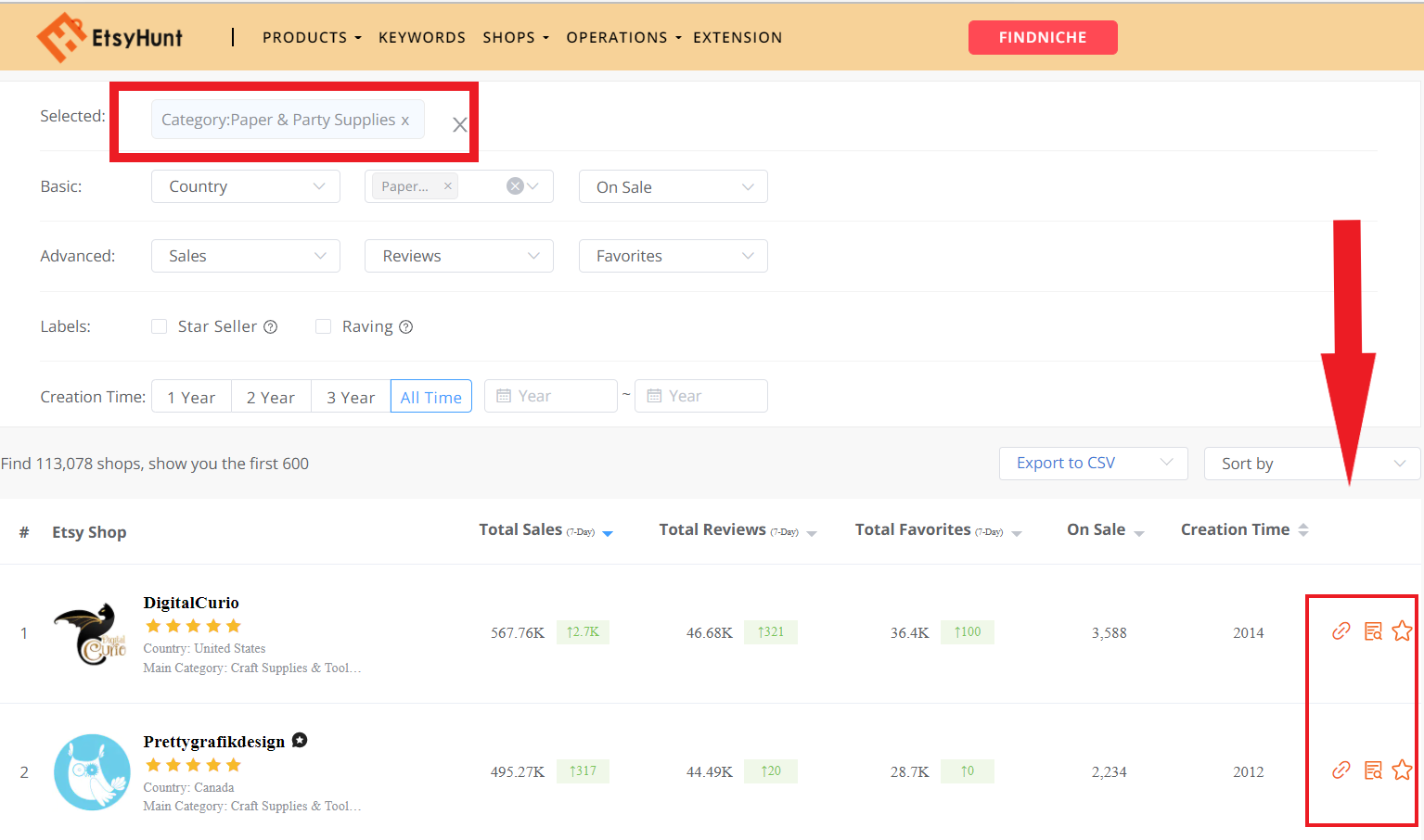Sort by Total Favorites arrow
Image resolution: width=1424 pixels, height=840 pixels.
1017,533
